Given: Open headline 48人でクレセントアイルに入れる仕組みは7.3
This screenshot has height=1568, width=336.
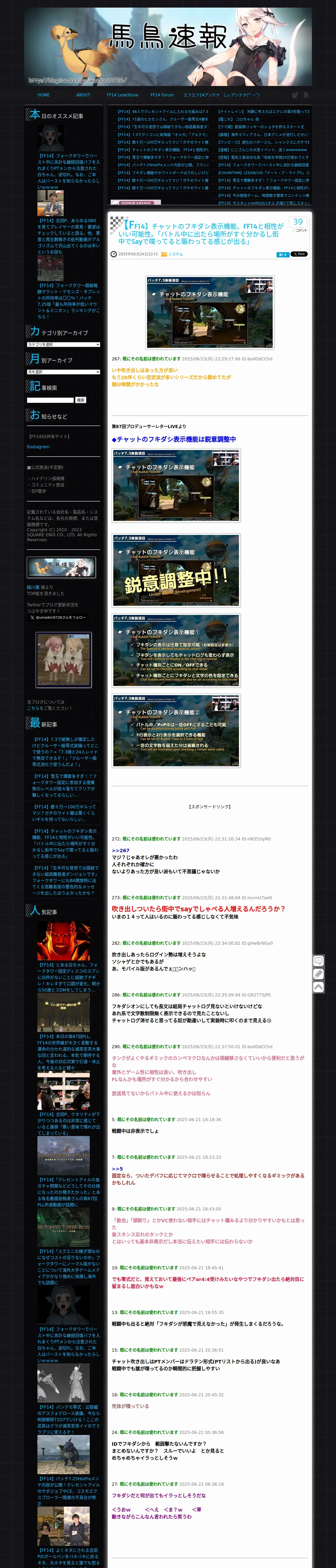Looking at the screenshot, I should (x=163, y=112).
